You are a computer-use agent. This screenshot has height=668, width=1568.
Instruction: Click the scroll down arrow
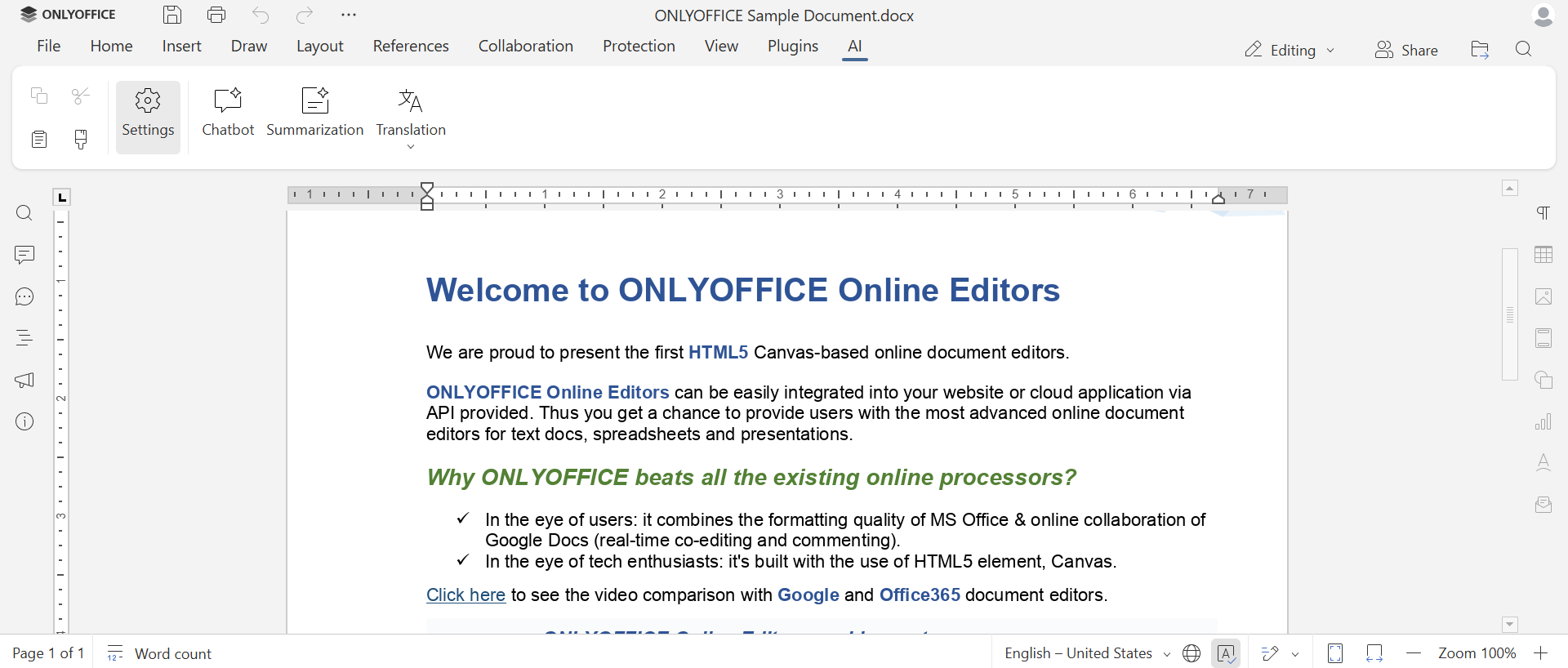[1510, 625]
